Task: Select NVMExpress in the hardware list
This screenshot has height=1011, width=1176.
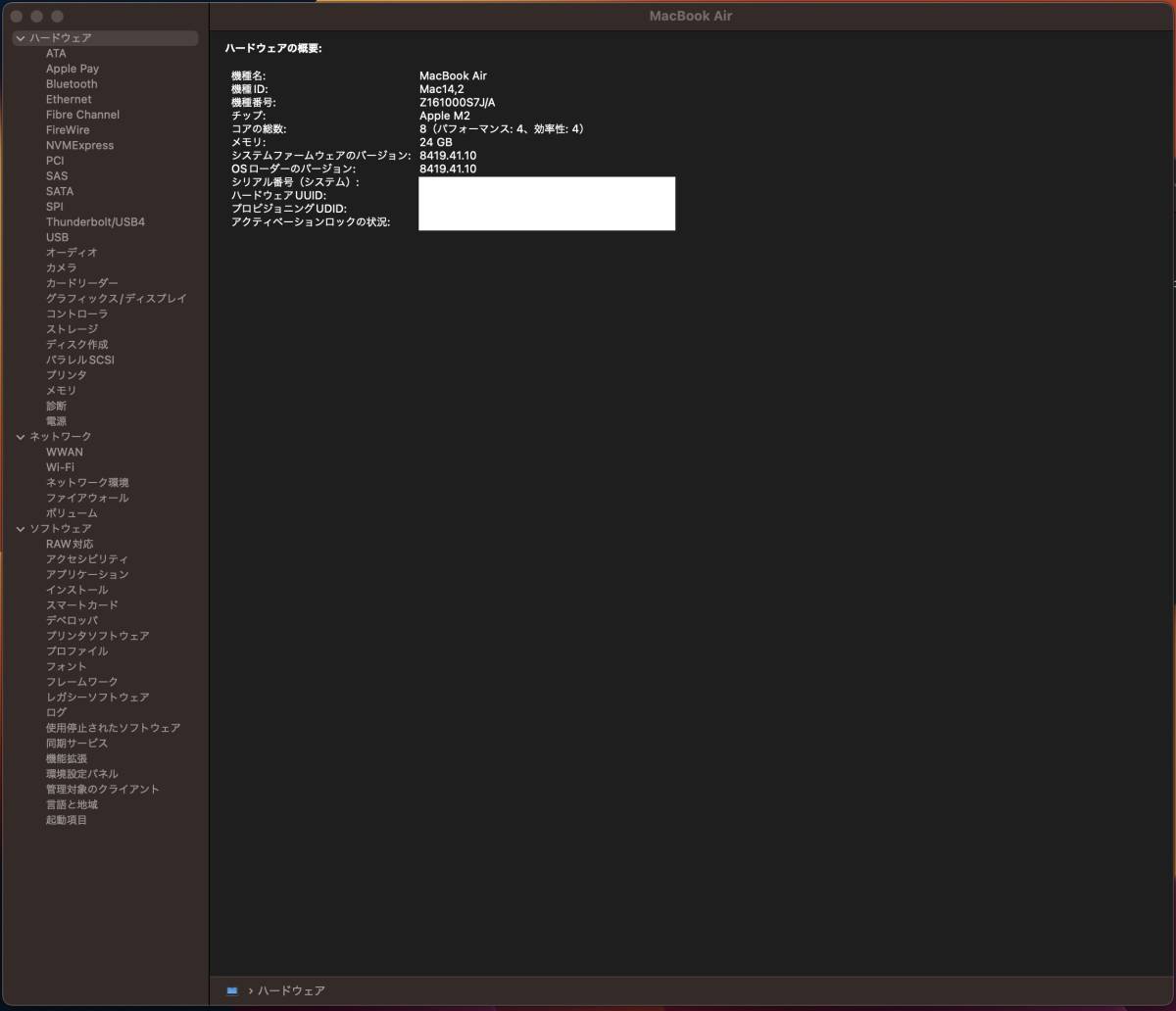Action: (79, 146)
